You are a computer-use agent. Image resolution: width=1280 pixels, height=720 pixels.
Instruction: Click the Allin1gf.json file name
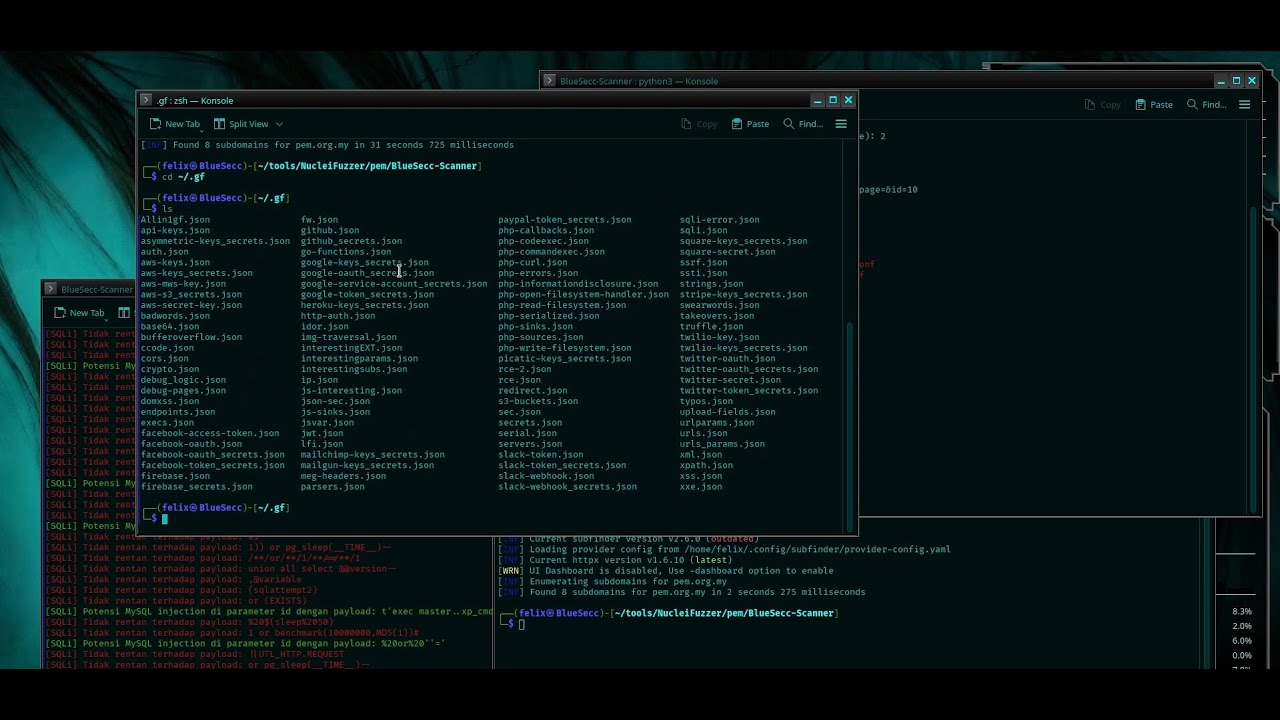[175, 220]
